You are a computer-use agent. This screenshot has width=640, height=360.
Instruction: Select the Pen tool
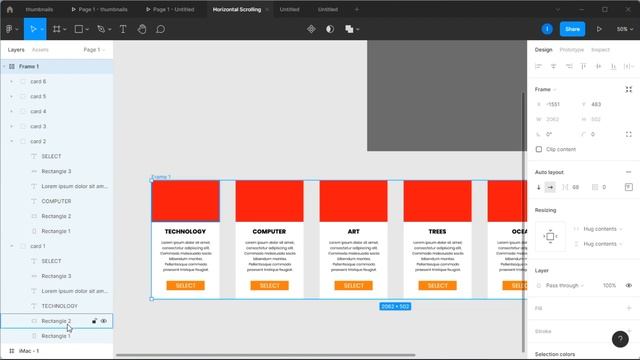101,29
